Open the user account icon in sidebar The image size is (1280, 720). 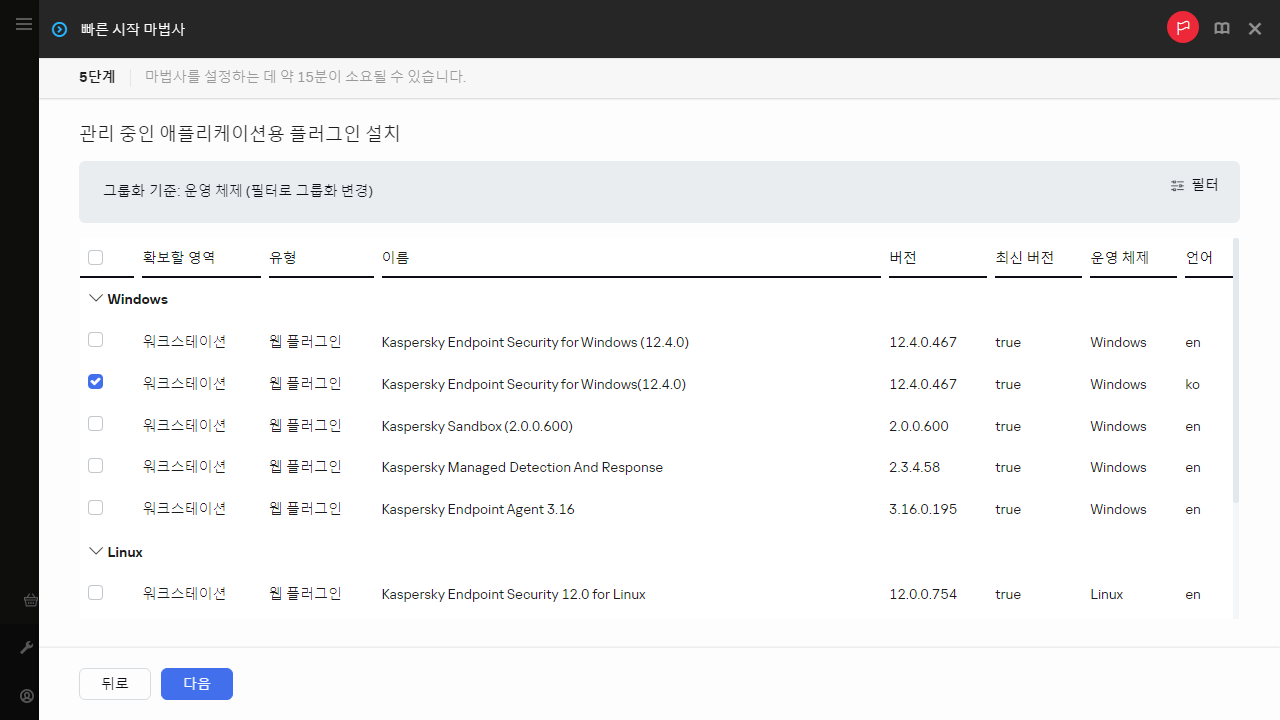tap(26, 696)
